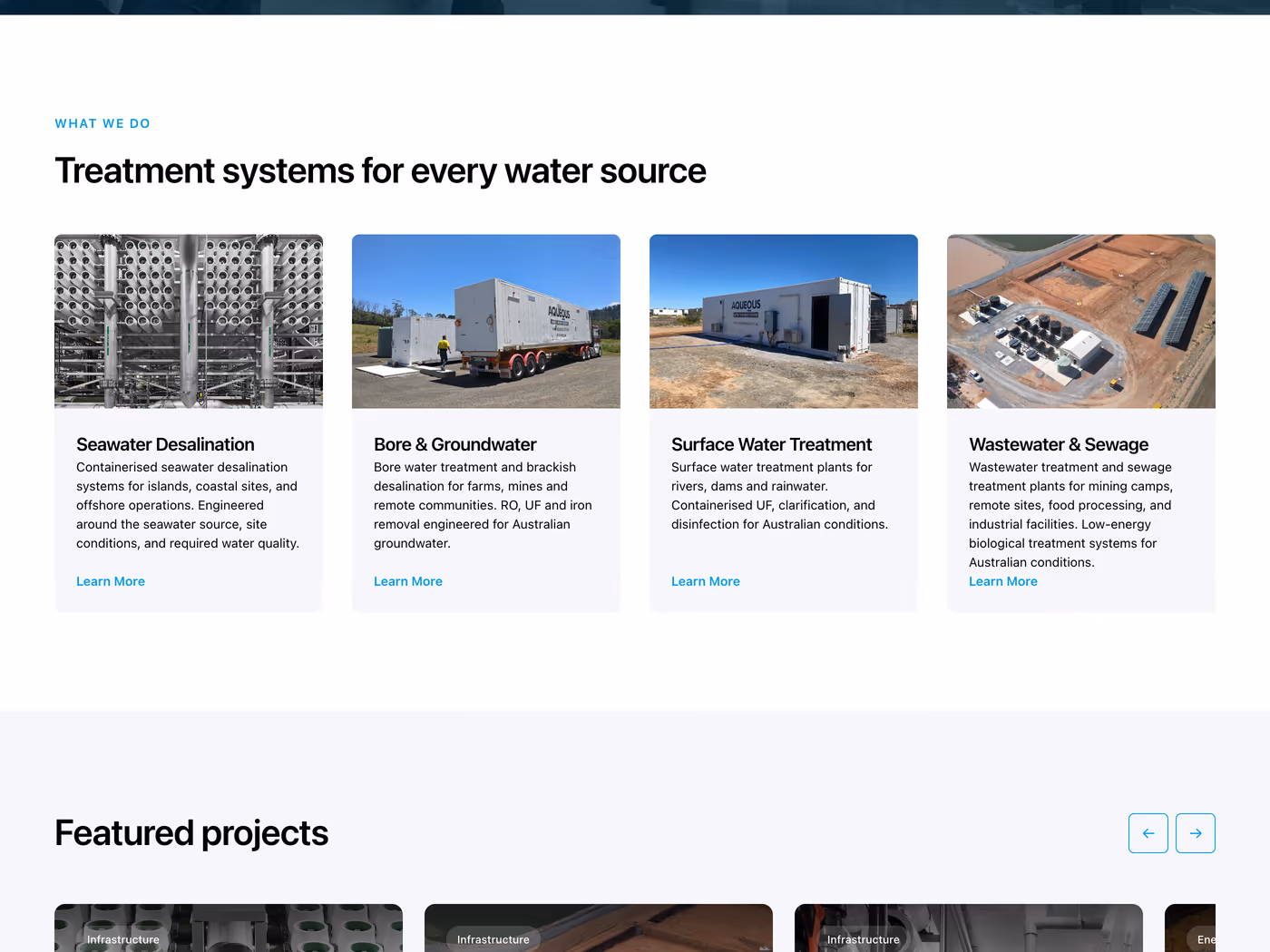This screenshot has height=952, width=1270.
Task: View the Wastewater & Sewage aerial image
Action: point(1081,322)
